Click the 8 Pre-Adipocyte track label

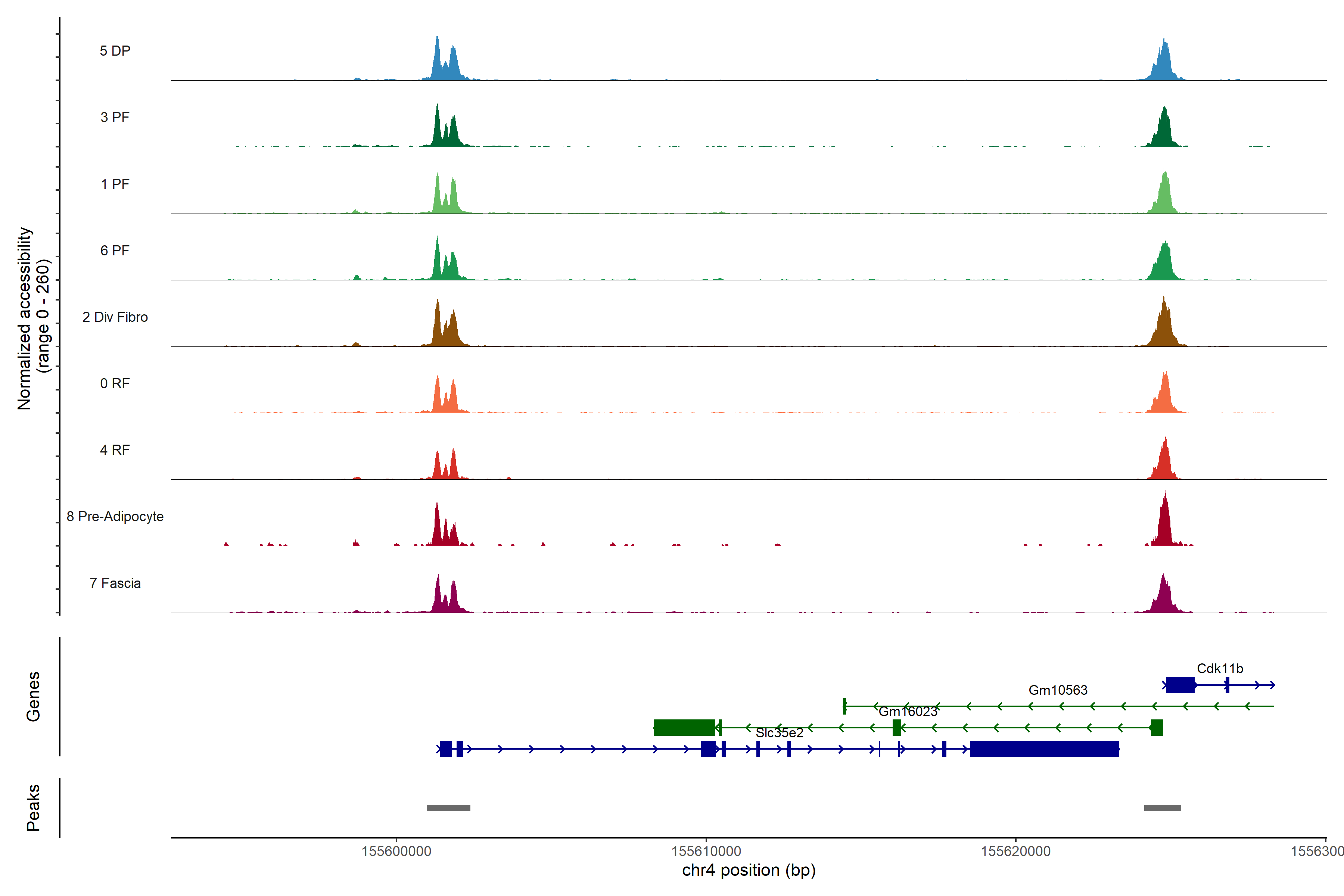(x=115, y=516)
